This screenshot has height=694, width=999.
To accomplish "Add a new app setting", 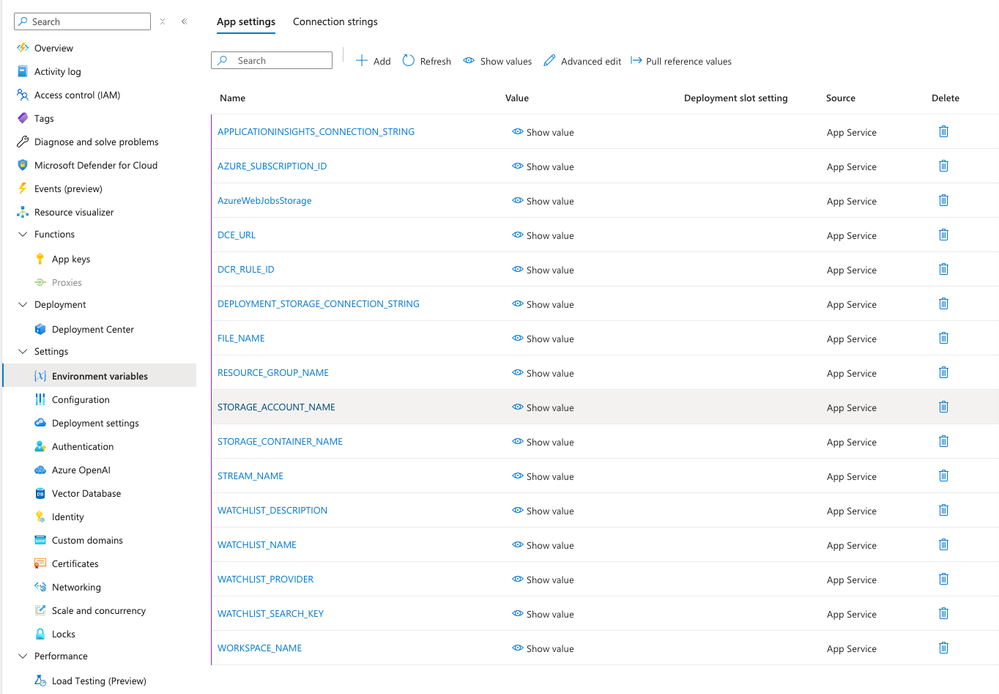I will click(x=373, y=61).
